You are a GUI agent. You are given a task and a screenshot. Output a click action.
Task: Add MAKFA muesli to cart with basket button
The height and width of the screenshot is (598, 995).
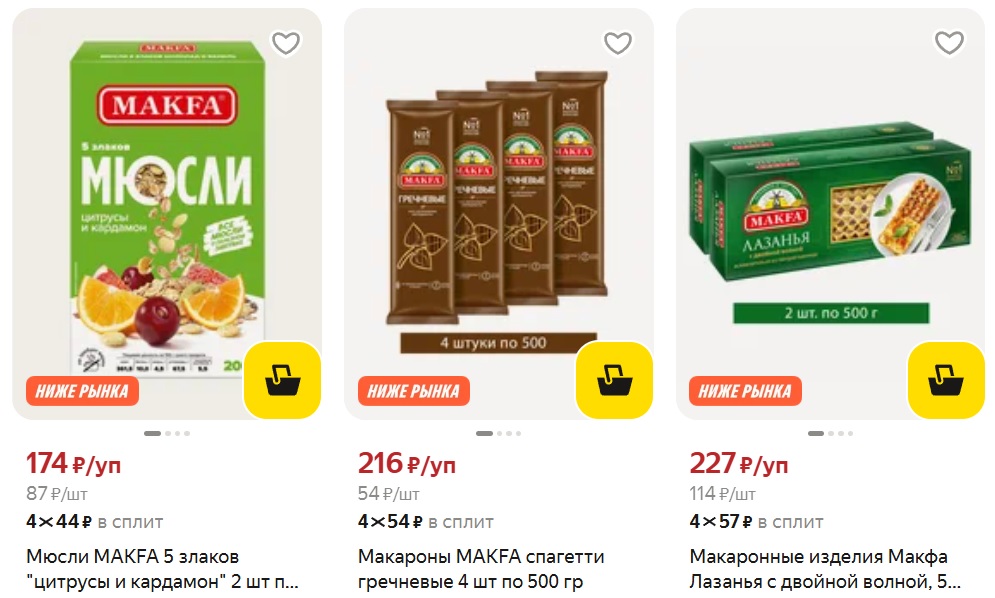pos(282,380)
